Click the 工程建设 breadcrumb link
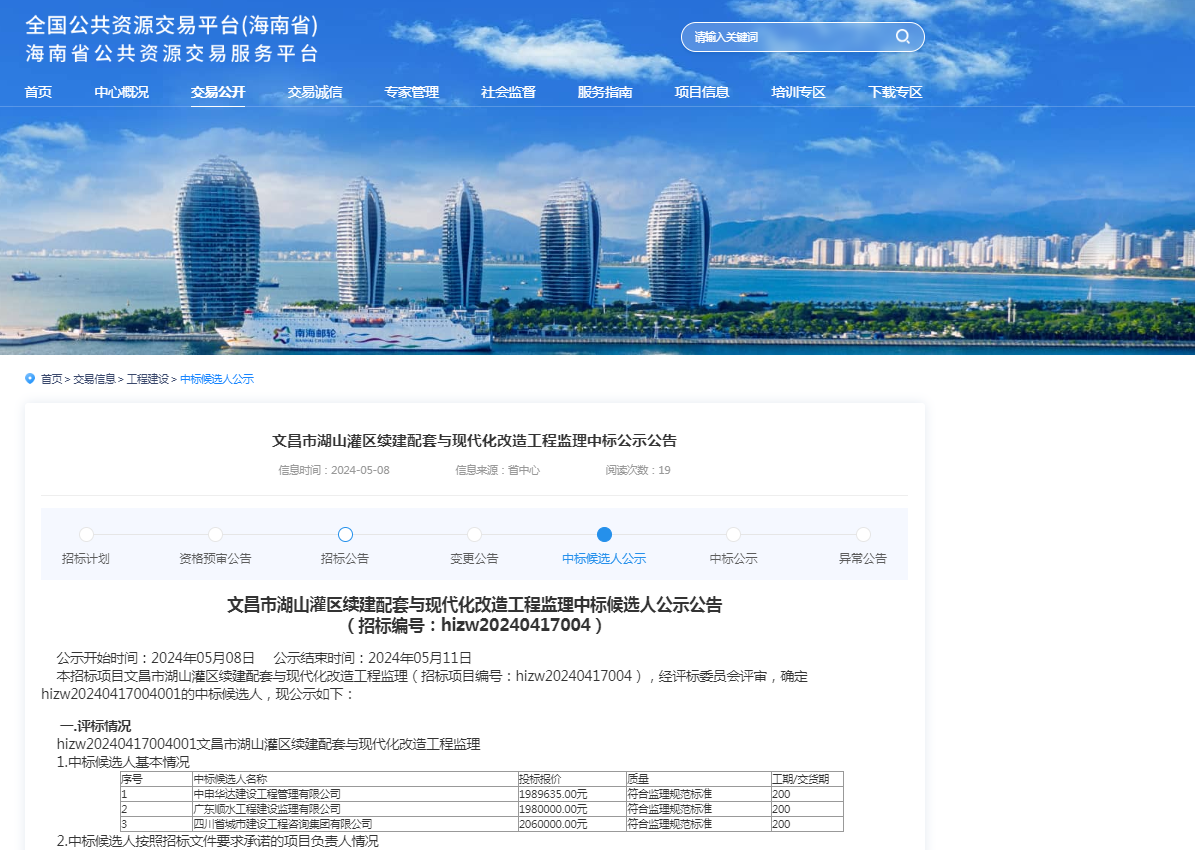This screenshot has height=850, width=1203. pos(147,380)
